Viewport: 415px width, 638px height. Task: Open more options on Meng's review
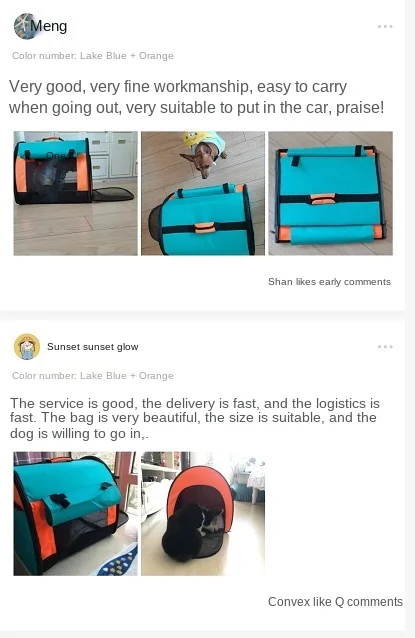click(385, 26)
